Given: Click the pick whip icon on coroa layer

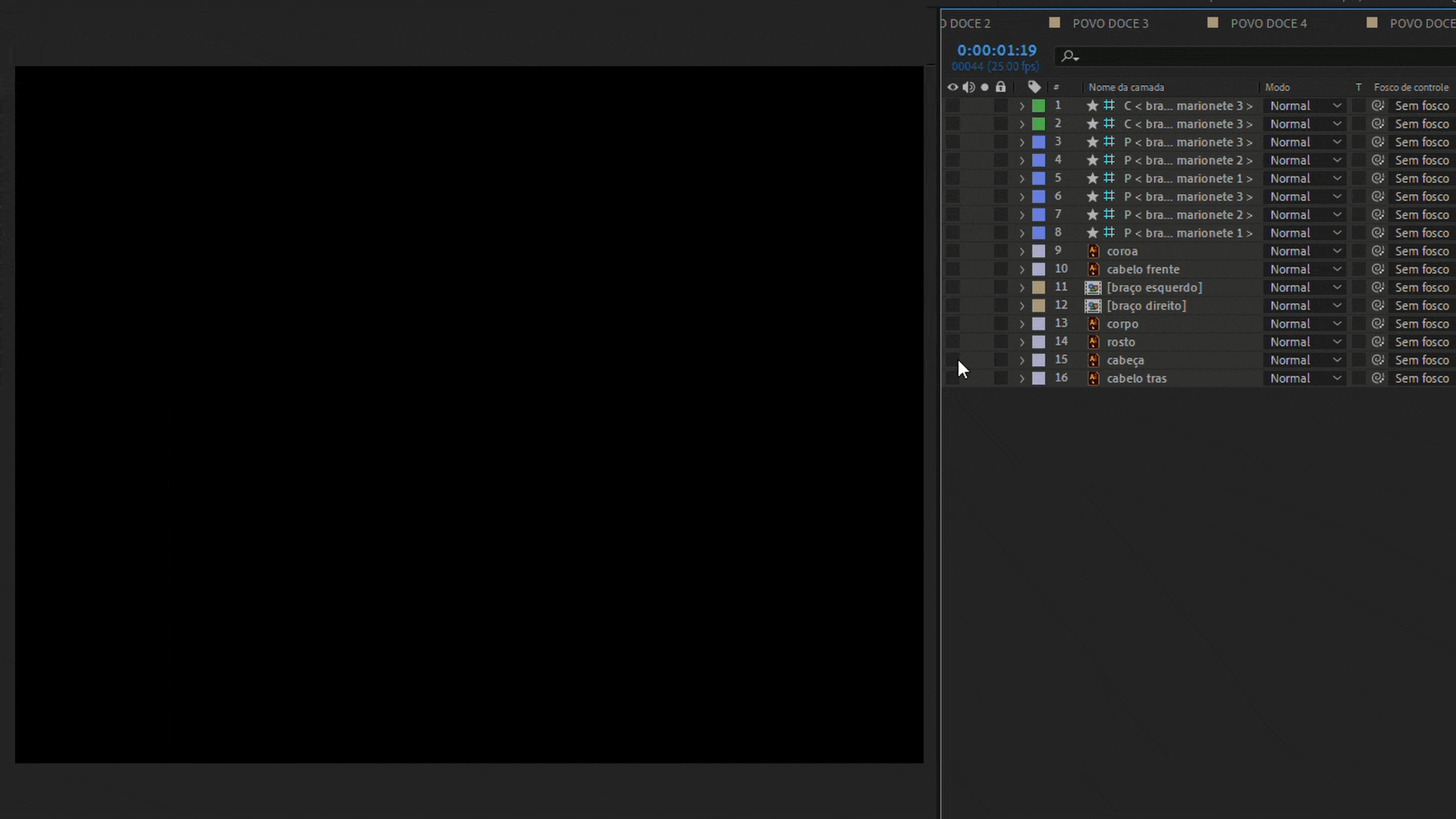Looking at the screenshot, I should 1378,251.
